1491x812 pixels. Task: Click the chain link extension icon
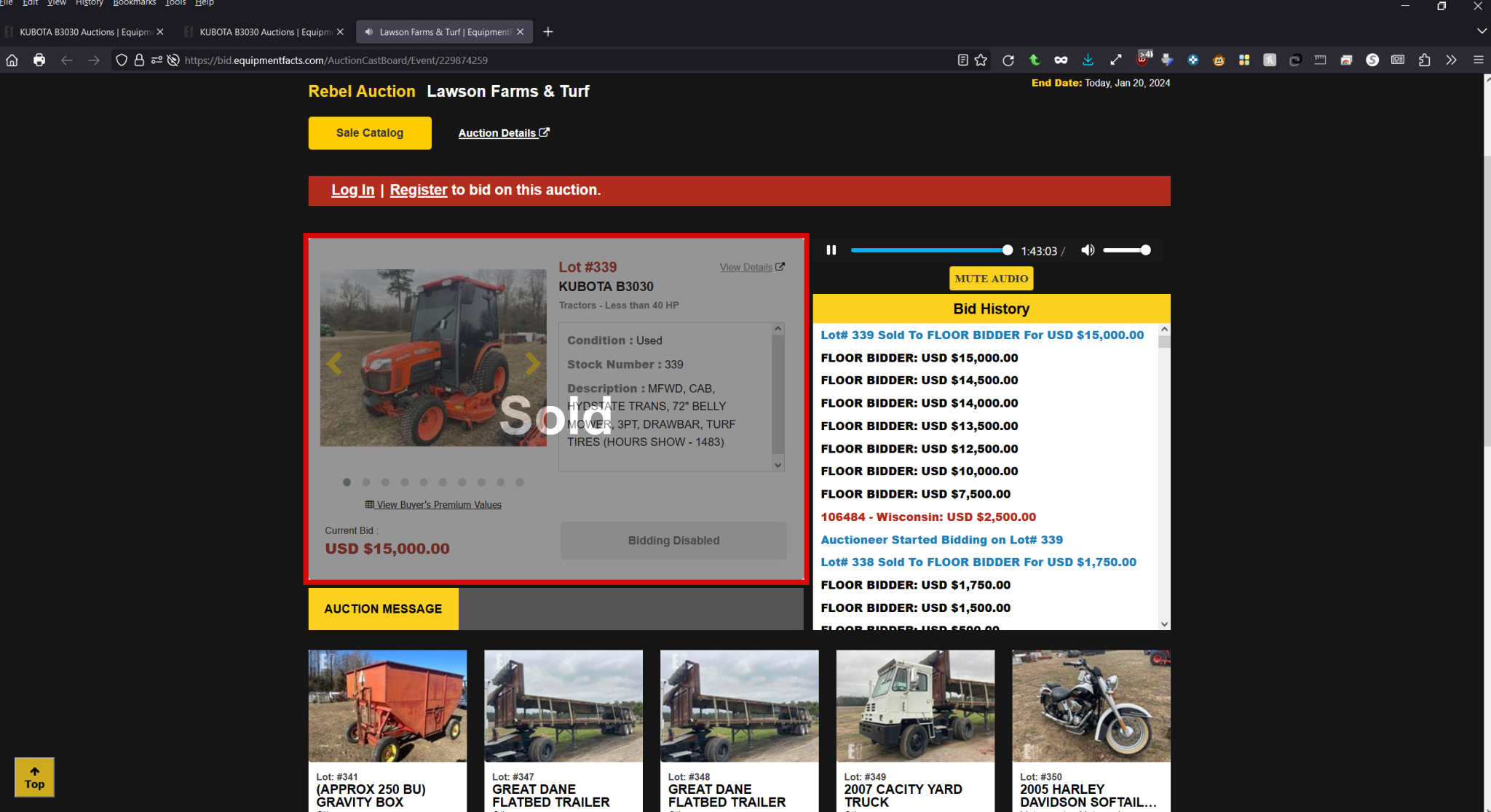click(x=1295, y=60)
